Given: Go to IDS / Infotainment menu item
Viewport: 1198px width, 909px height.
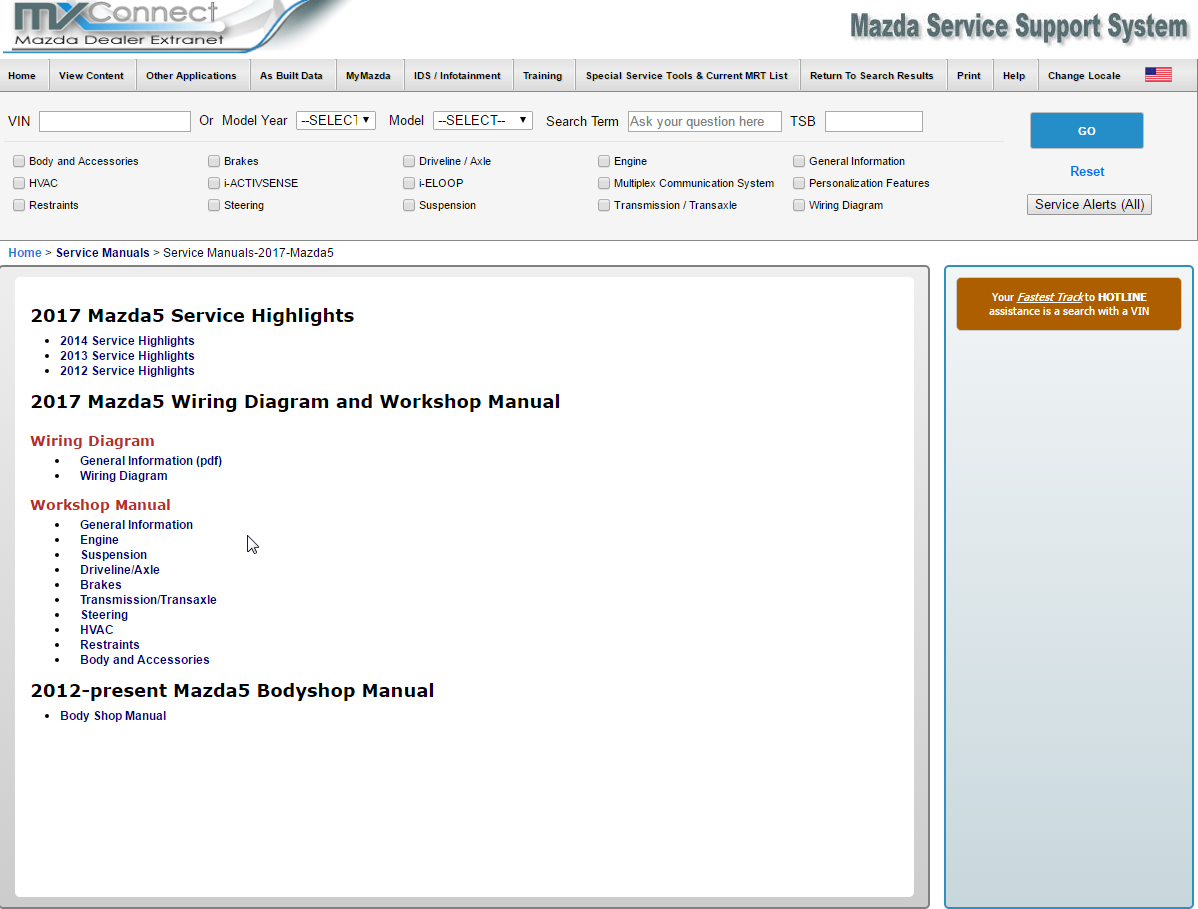Looking at the screenshot, I should (457, 76).
